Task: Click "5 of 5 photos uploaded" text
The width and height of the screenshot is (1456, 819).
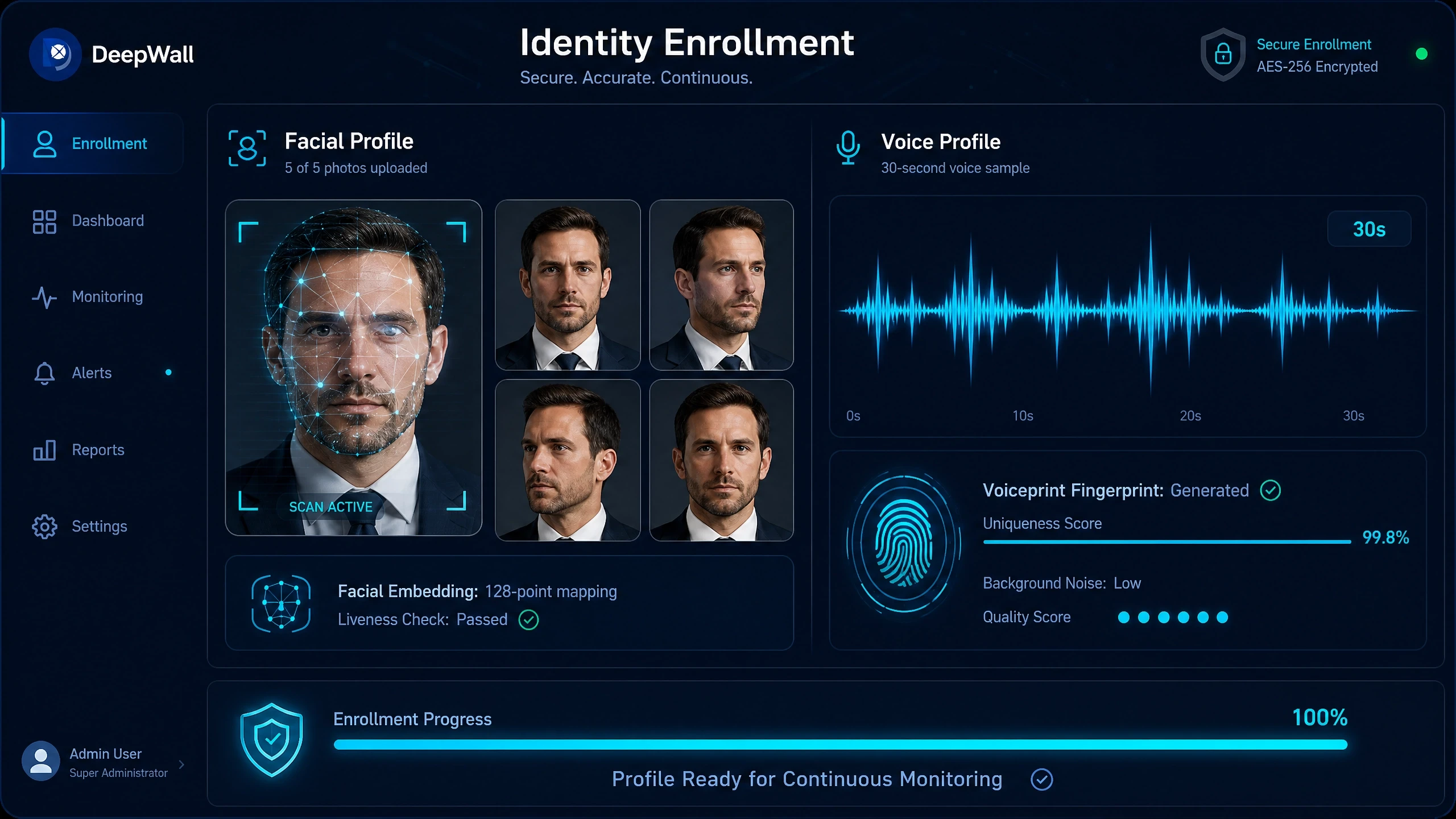Action: 356,168
